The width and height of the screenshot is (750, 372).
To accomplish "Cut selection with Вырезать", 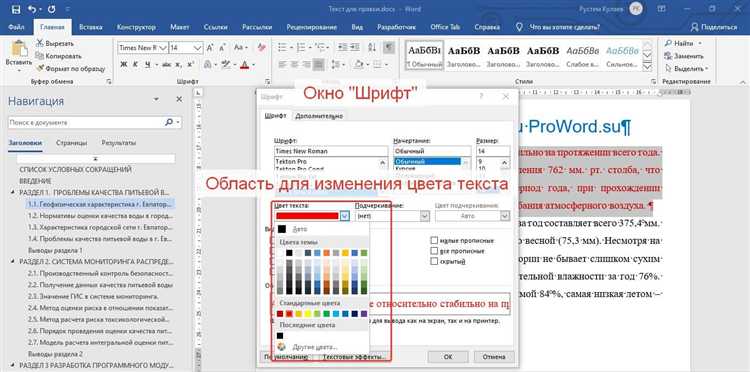I will tap(55, 44).
